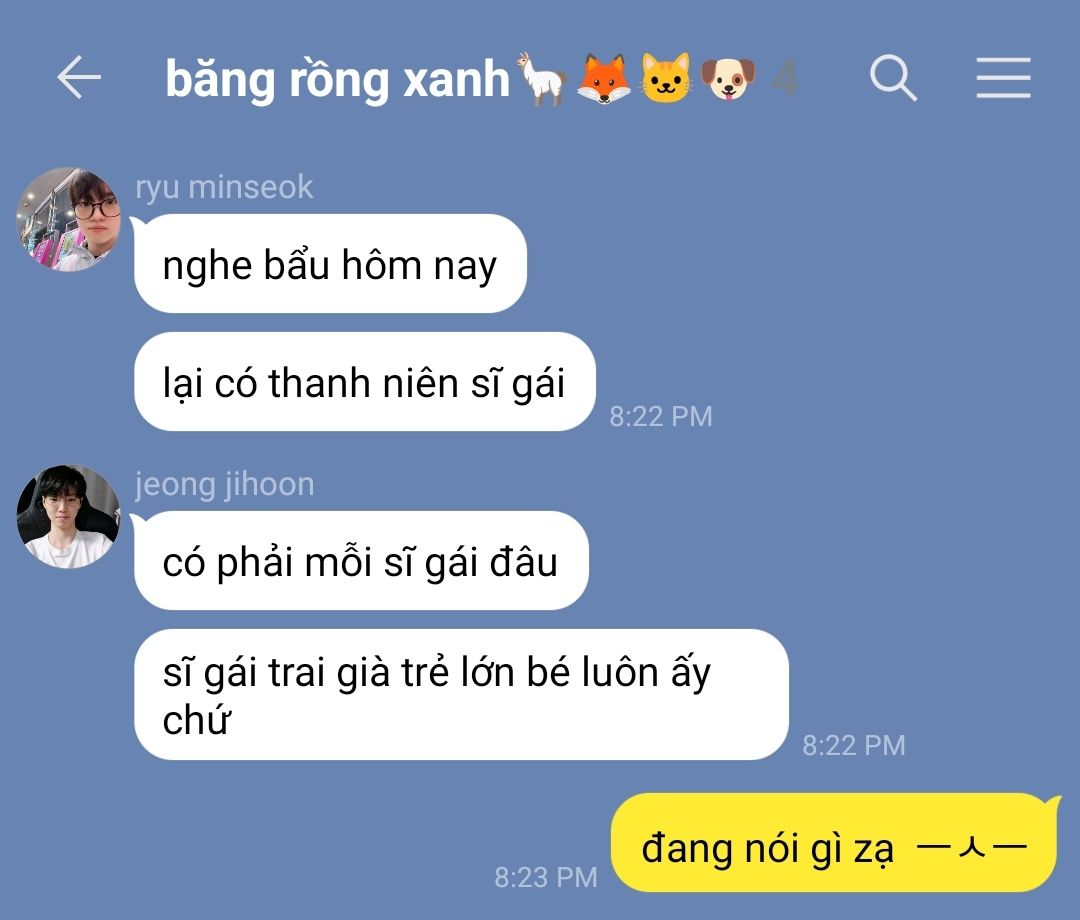This screenshot has width=1080, height=920.
Task: Tap the 8:23 PM timestamp
Action: (546, 877)
